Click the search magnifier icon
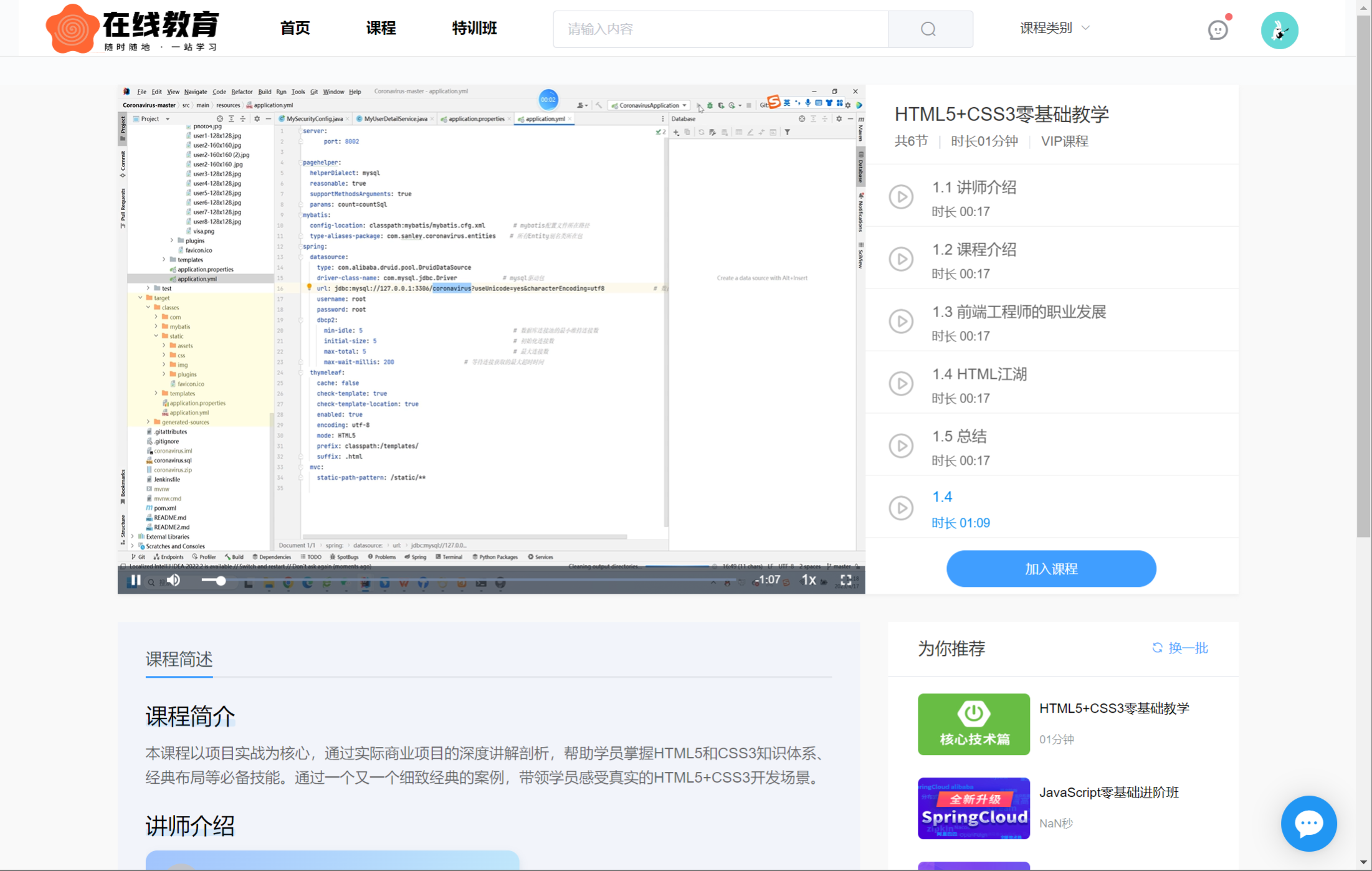Screen dimensions: 1372x871 click(929, 29)
